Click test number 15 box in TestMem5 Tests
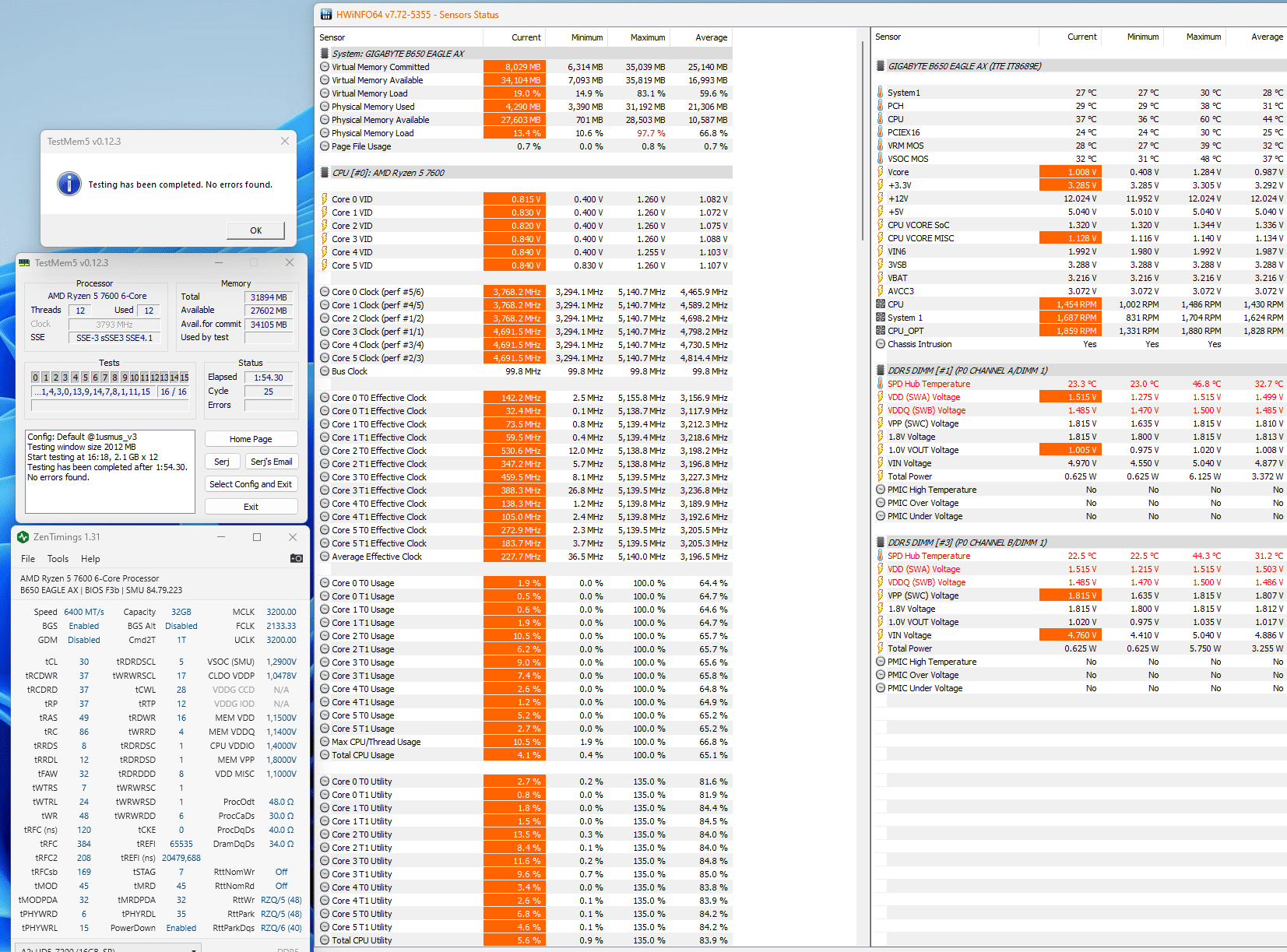This screenshot has width=1287, height=952. (185, 378)
